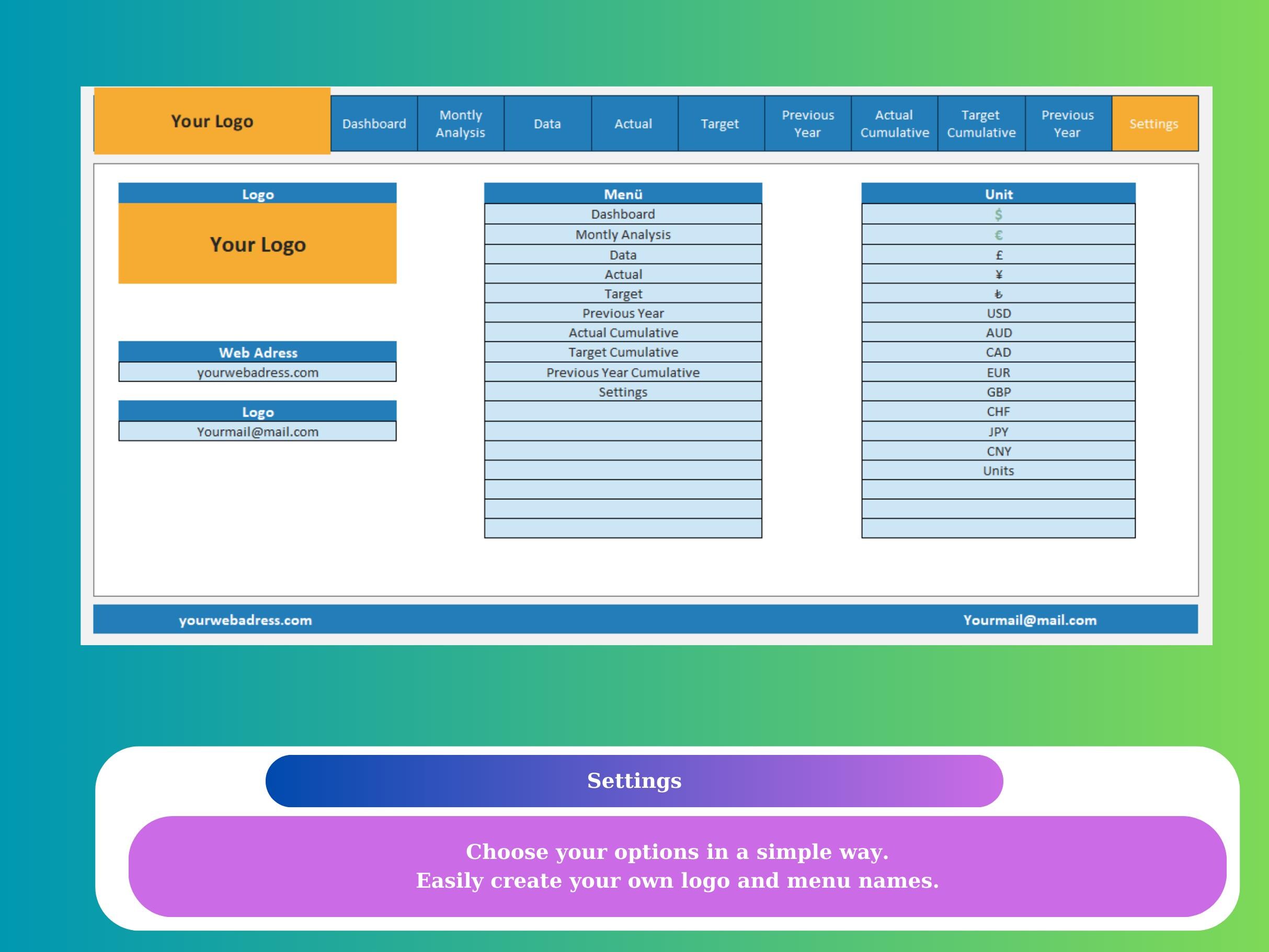Select Data in the Menü list
Screen dimensions: 1269x952
[623, 255]
